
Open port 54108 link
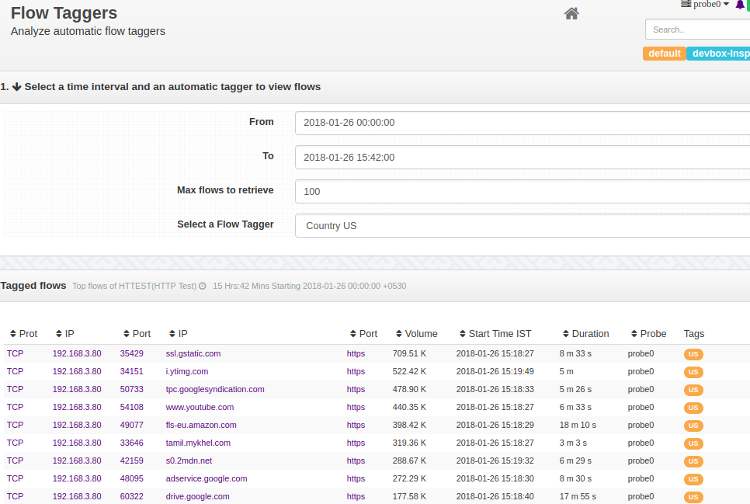click(132, 407)
